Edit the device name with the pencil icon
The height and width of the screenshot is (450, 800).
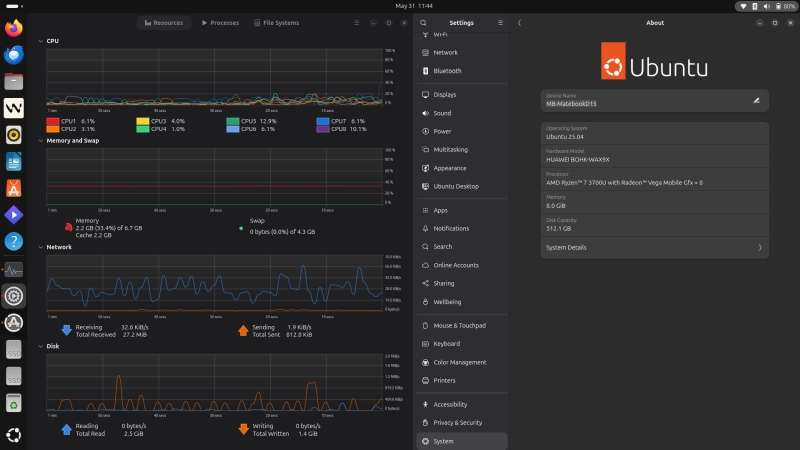click(757, 101)
